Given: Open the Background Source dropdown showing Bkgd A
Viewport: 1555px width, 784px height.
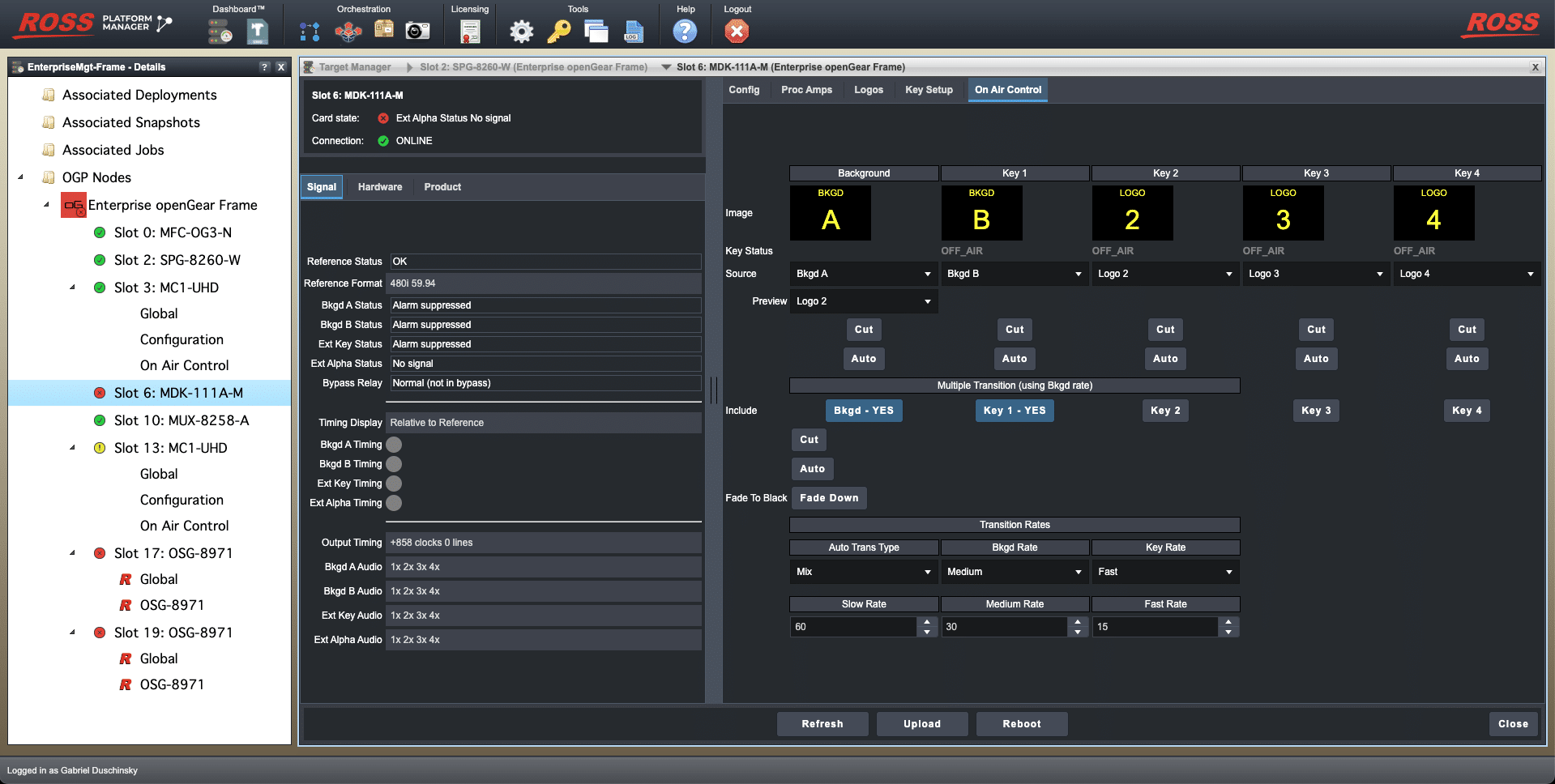Looking at the screenshot, I should [864, 274].
